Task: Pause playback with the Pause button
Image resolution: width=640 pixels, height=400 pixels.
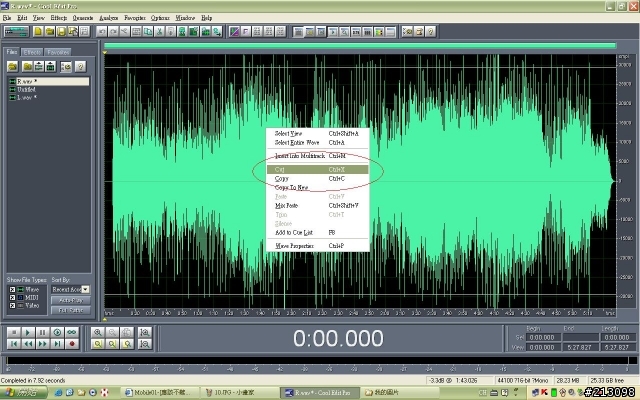Action: 42,332
